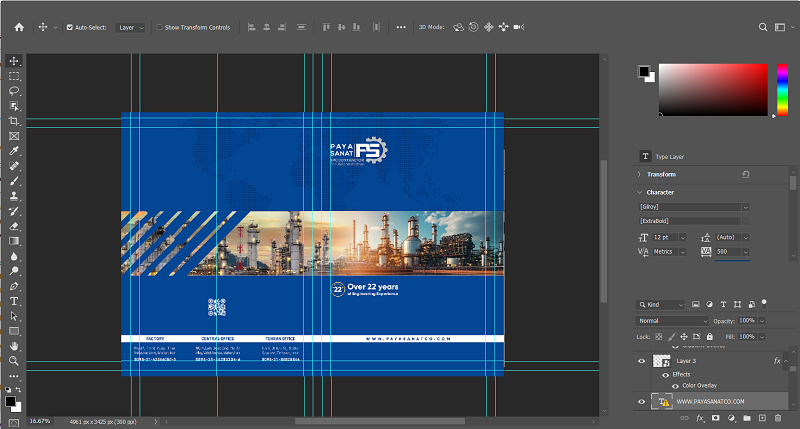Open the Auto-Select Layer dropdown
The width and height of the screenshot is (800, 429).
pos(131,28)
